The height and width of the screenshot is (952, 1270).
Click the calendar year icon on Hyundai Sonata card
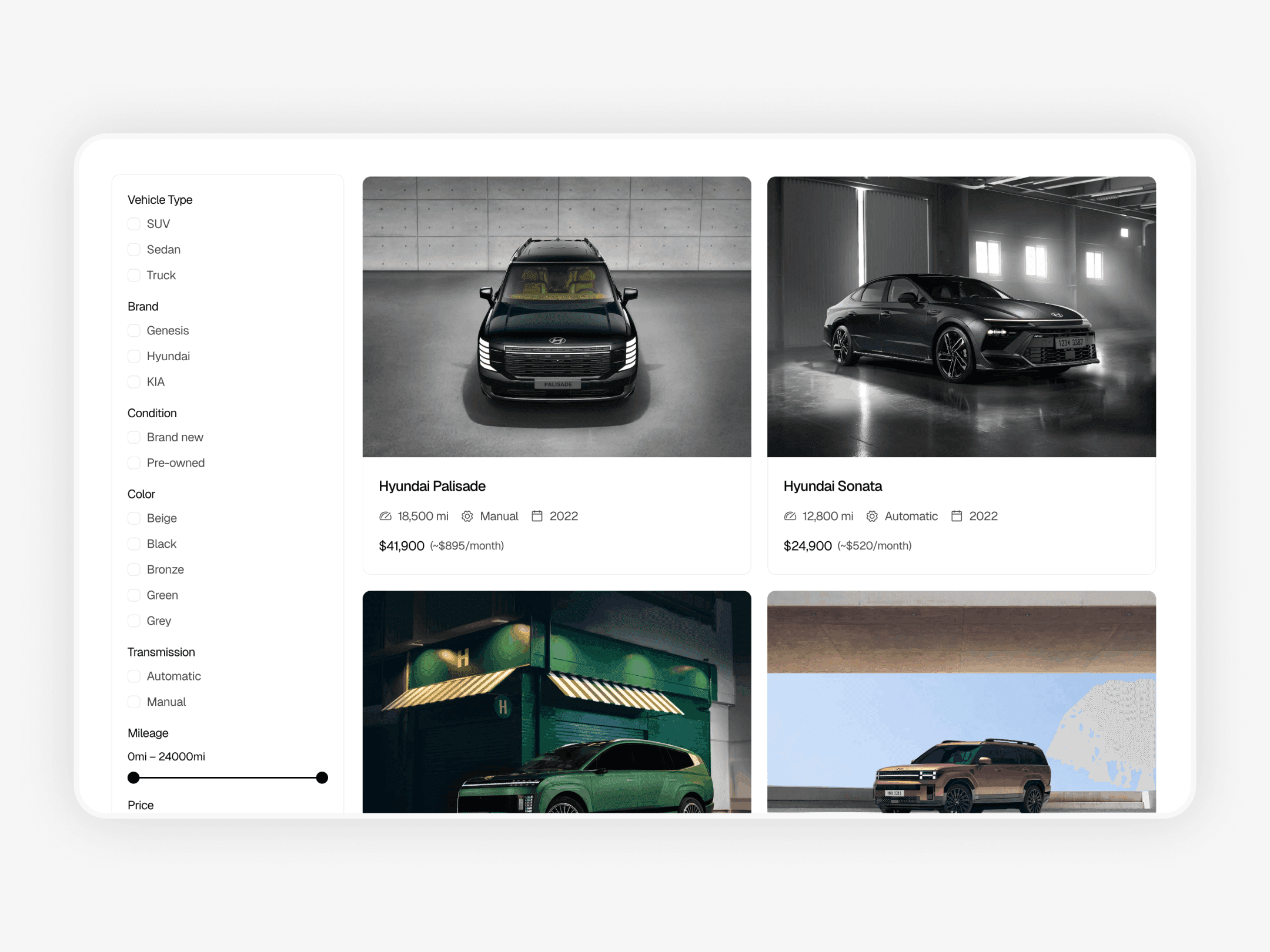point(957,516)
